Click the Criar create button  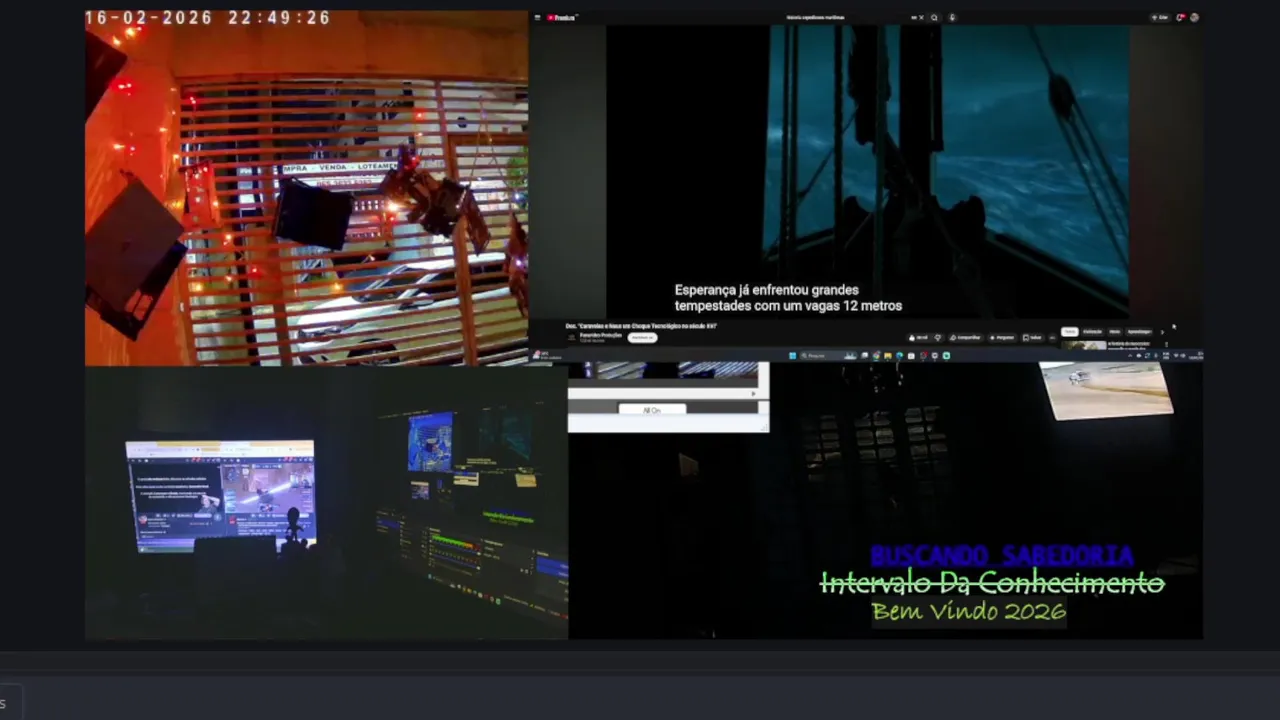click(x=1159, y=17)
